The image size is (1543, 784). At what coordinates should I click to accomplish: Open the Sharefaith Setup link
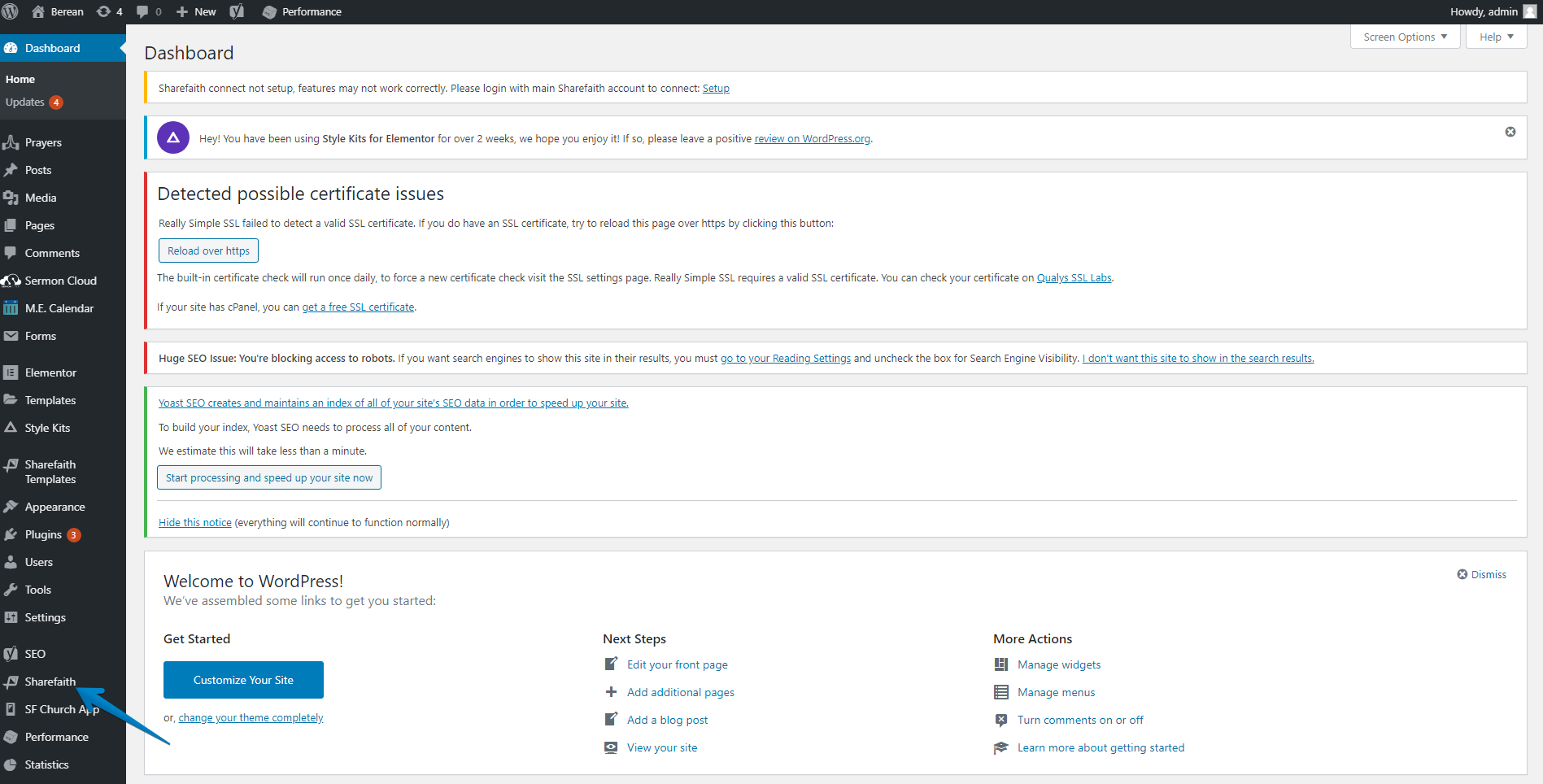tap(716, 89)
